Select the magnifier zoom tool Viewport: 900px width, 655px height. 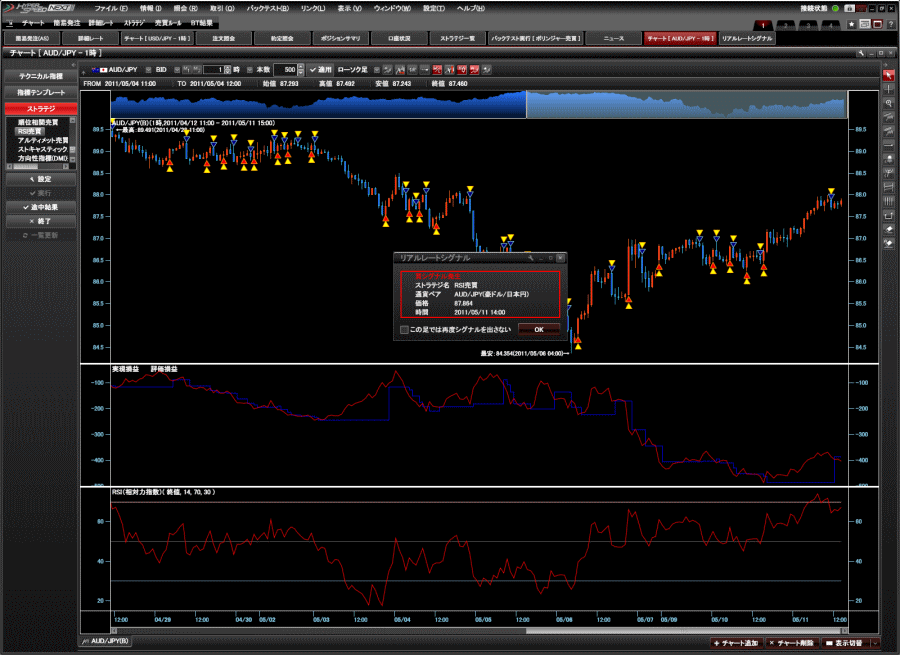[889, 103]
